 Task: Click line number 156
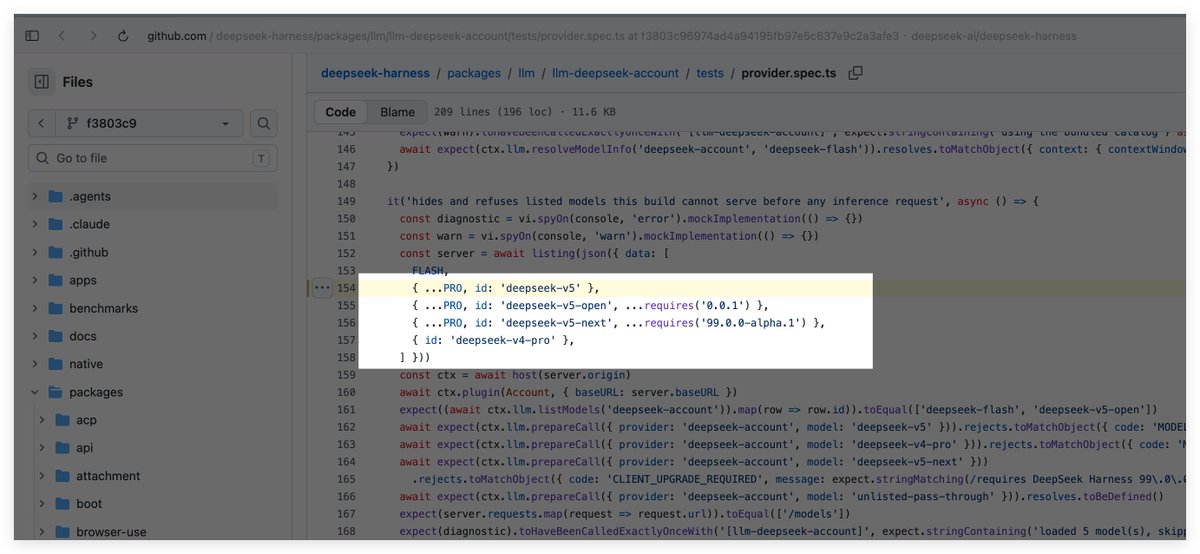pyautogui.click(x=346, y=323)
